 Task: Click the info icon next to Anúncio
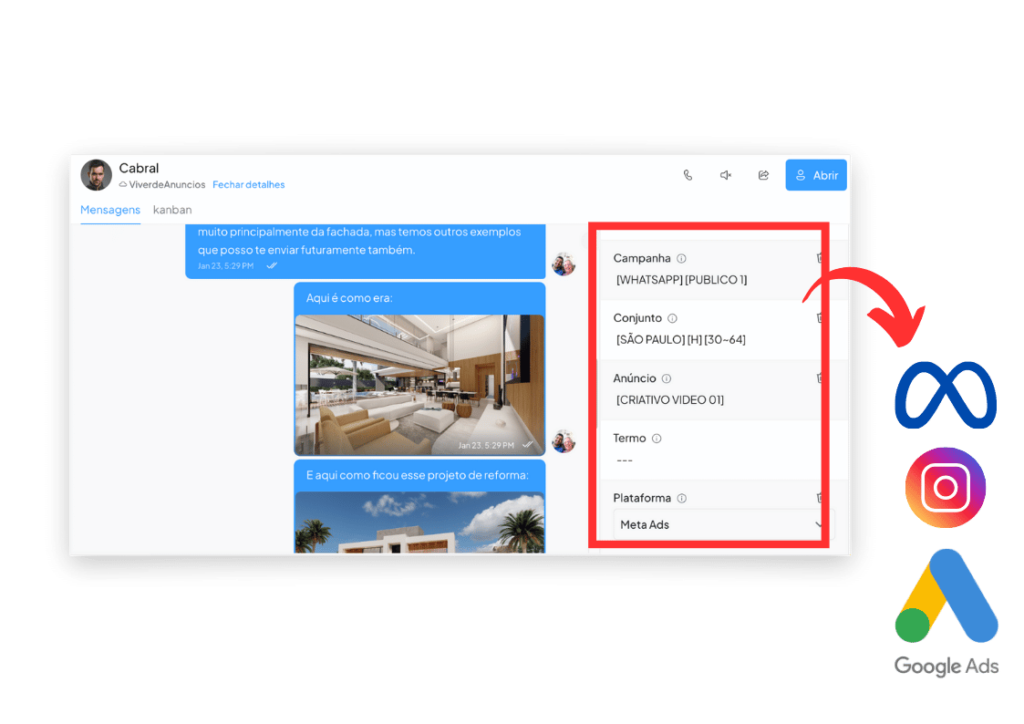(x=666, y=379)
